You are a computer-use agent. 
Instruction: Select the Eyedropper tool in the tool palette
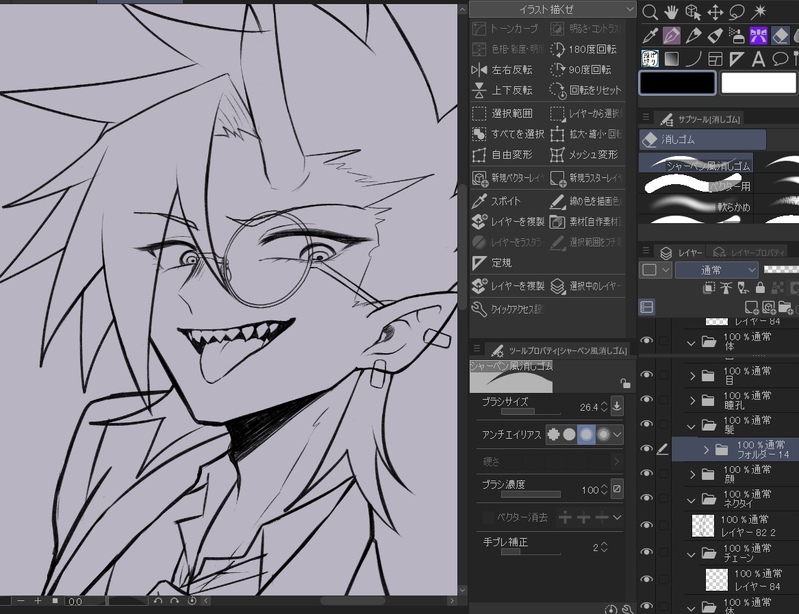(650, 36)
